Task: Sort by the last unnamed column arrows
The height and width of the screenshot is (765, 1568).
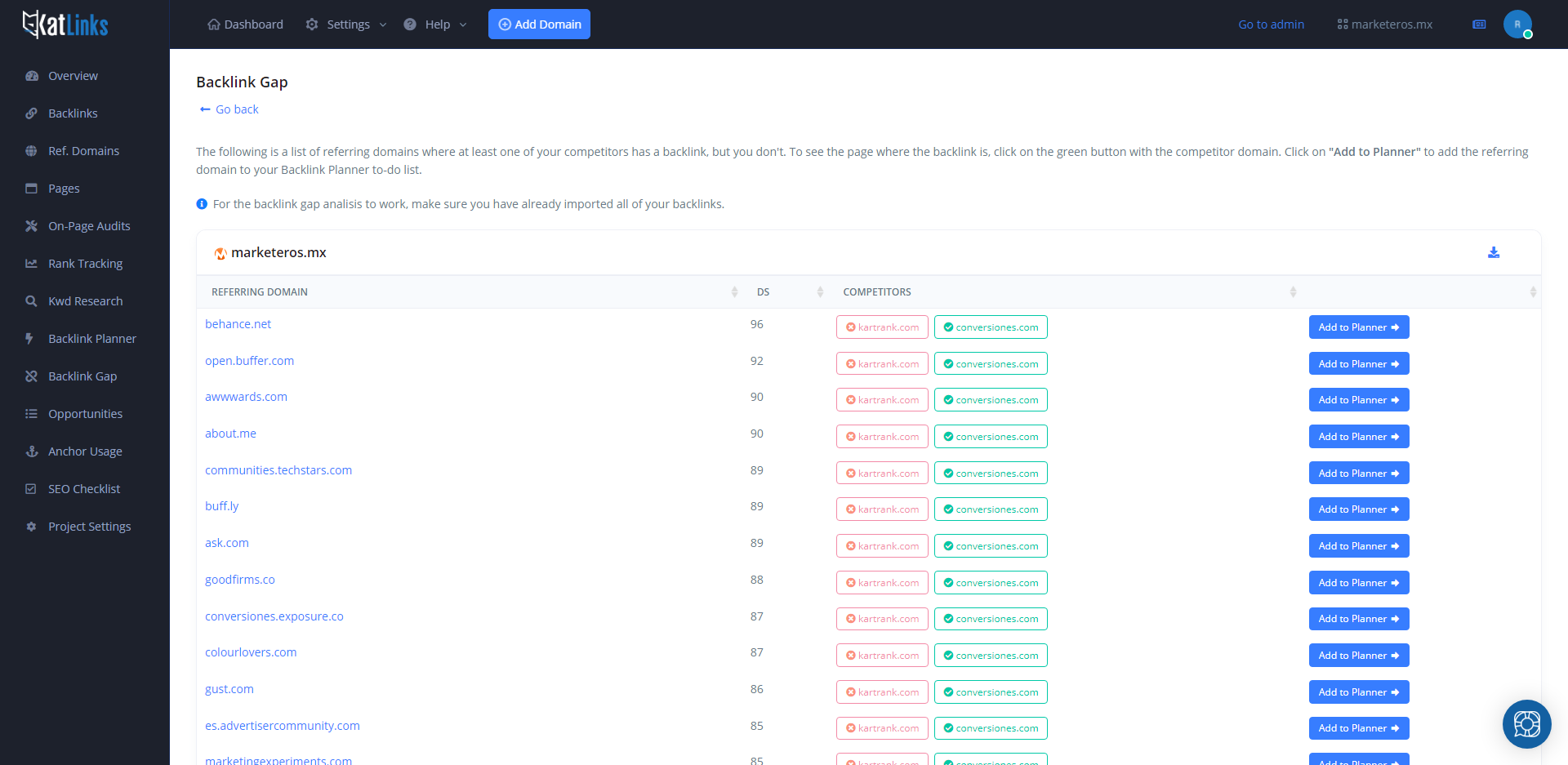Action: 1533,292
